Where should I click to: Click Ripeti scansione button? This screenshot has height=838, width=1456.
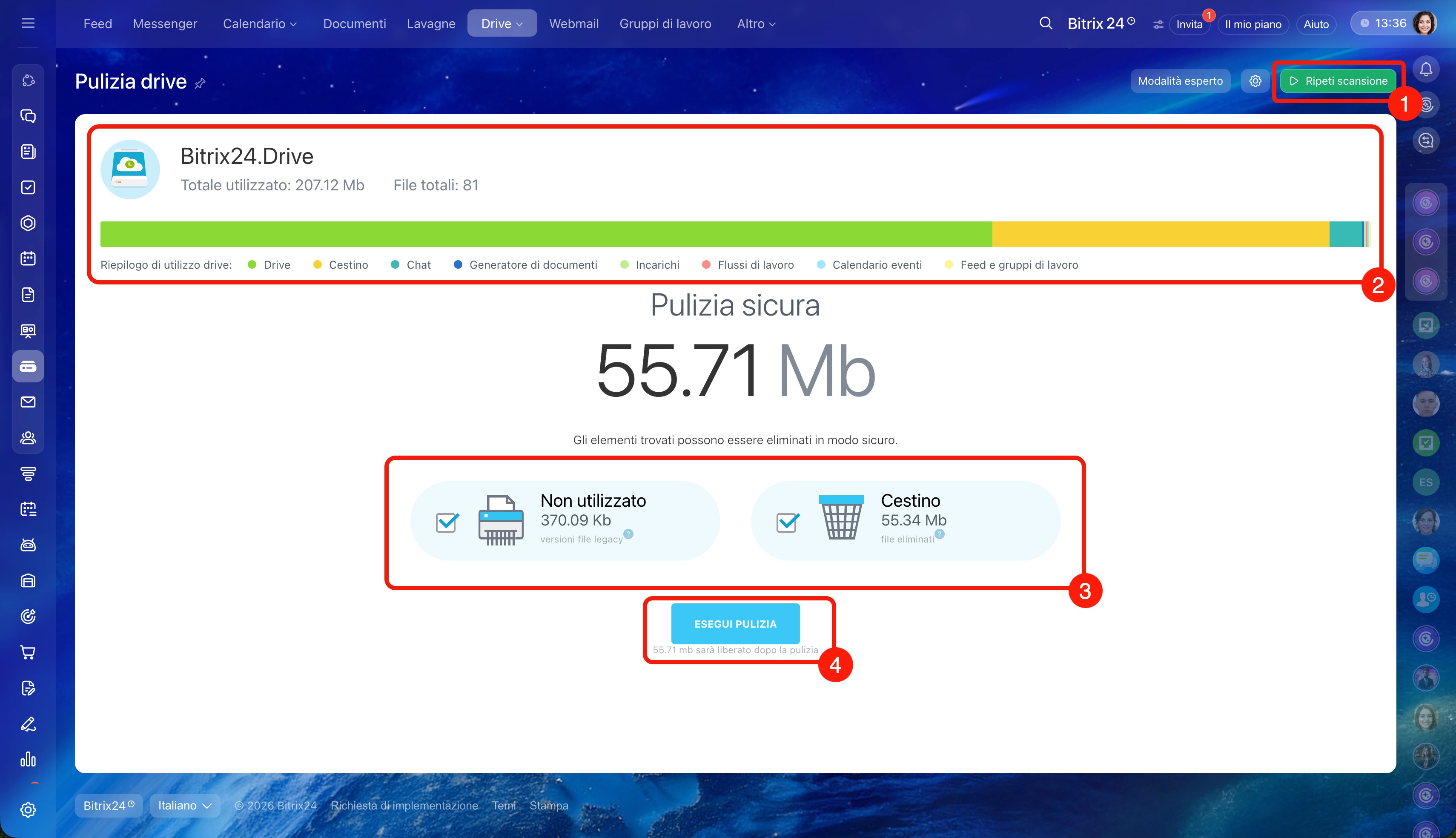(x=1338, y=81)
